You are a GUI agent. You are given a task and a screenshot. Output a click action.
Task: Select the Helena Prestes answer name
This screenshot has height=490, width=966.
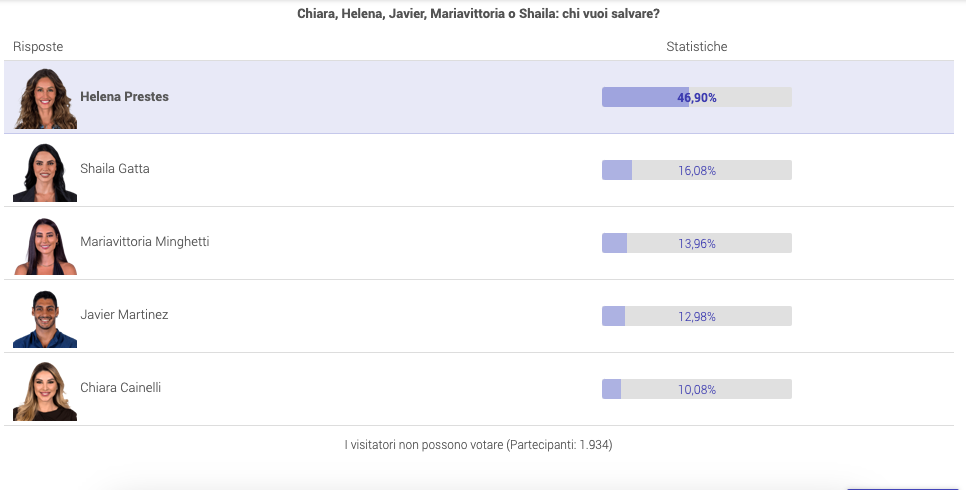tap(124, 97)
